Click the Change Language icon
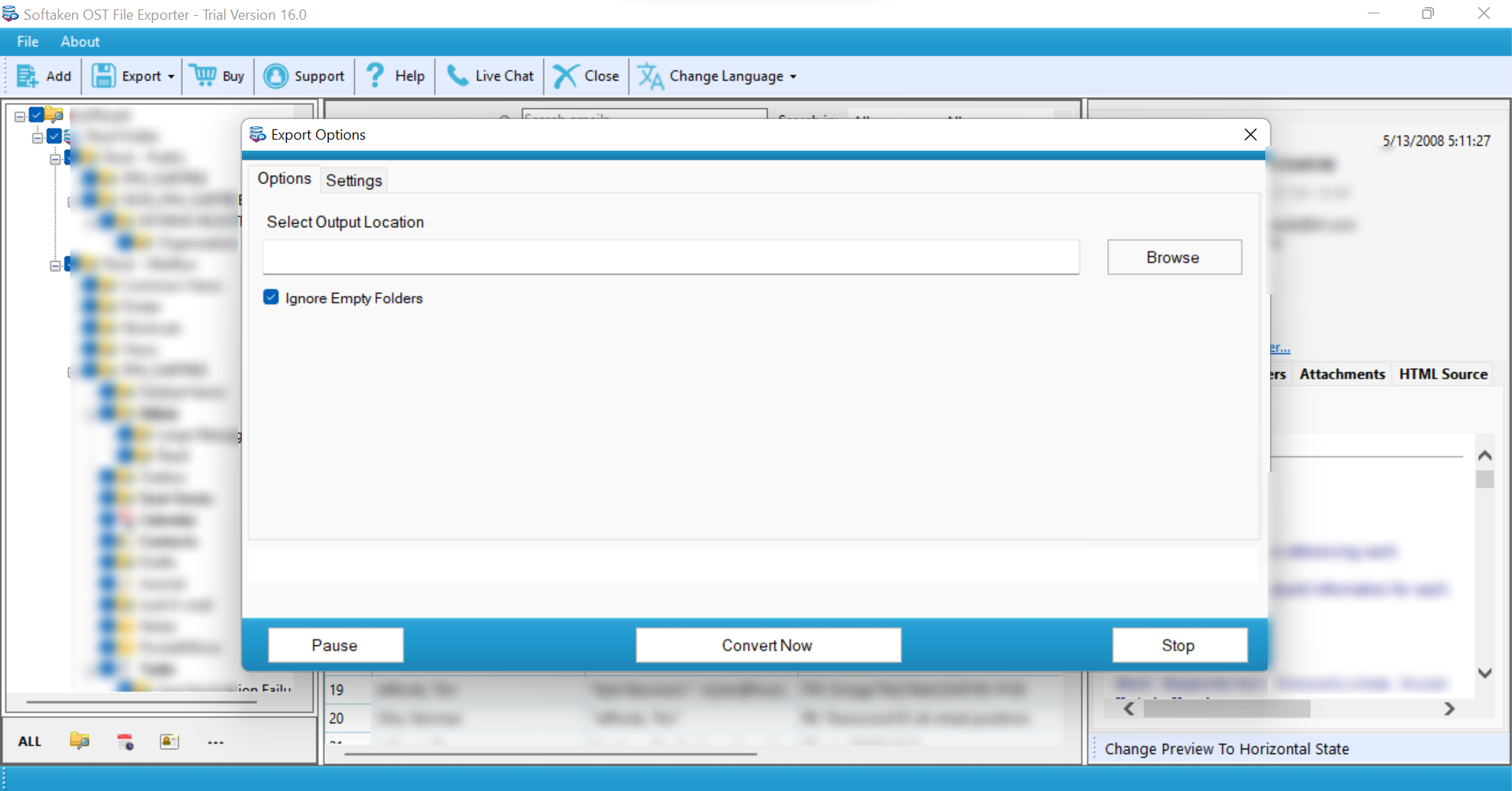Viewport: 1512px width, 791px height. 650,76
